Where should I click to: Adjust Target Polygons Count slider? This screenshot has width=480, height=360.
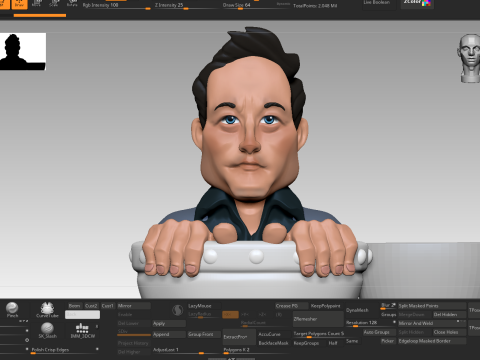coord(318,334)
